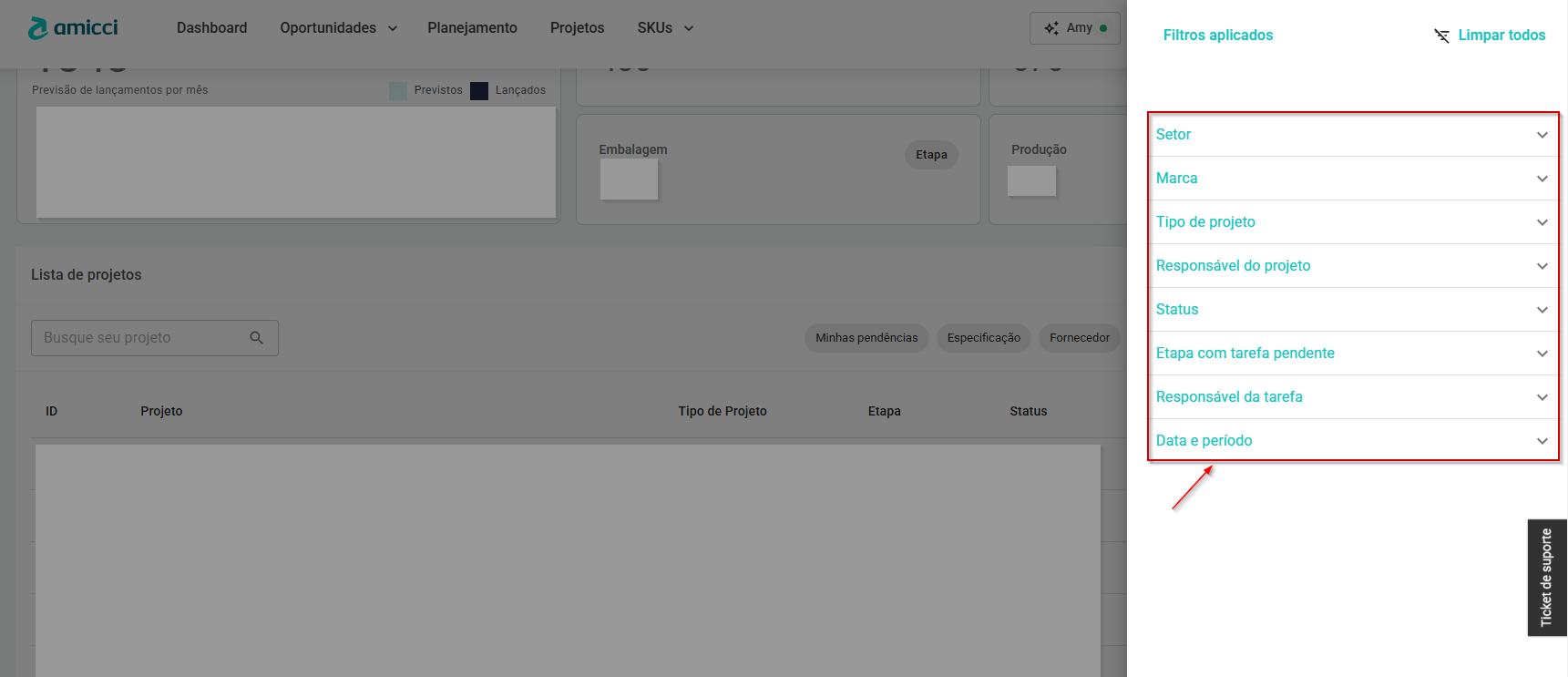1568x677 pixels.
Task: Open the Oportunidades menu
Action: click(x=338, y=28)
